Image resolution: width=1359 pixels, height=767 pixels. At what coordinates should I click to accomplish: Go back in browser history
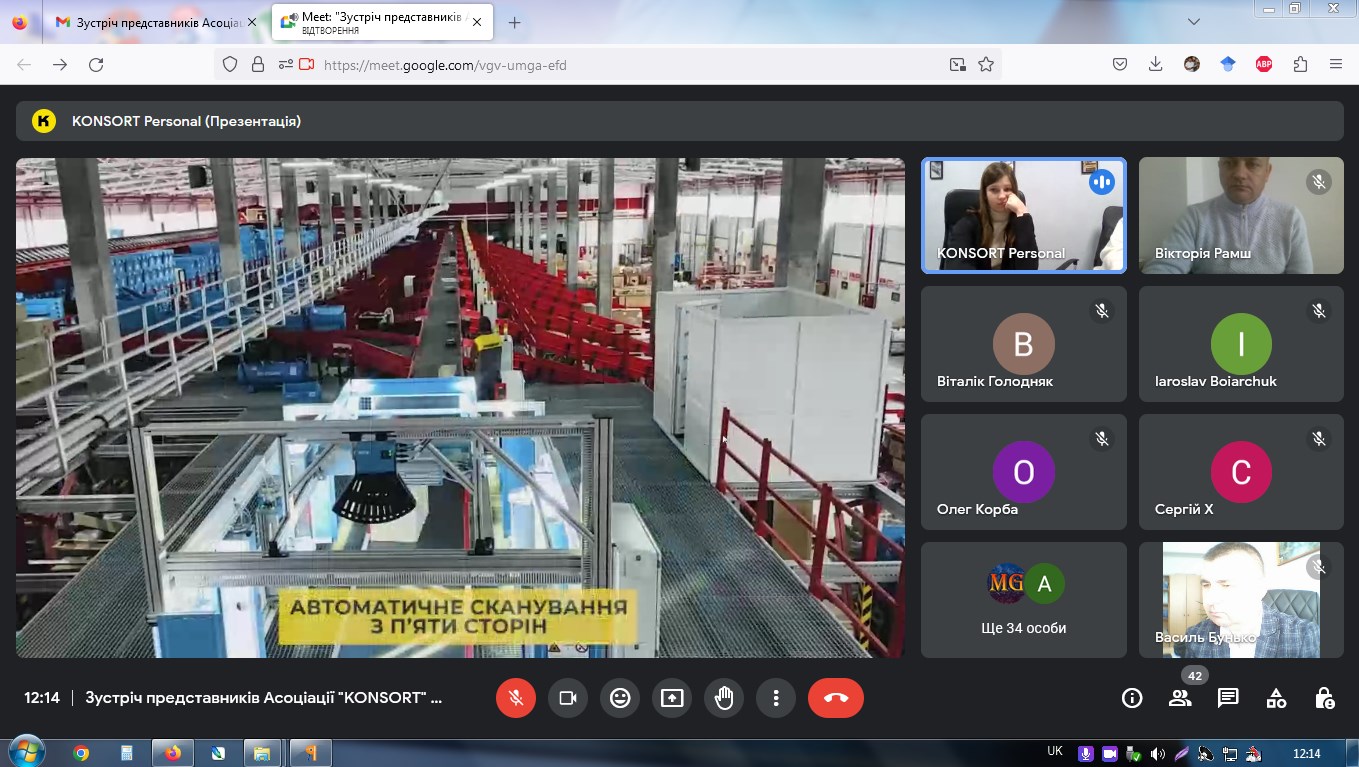point(24,64)
